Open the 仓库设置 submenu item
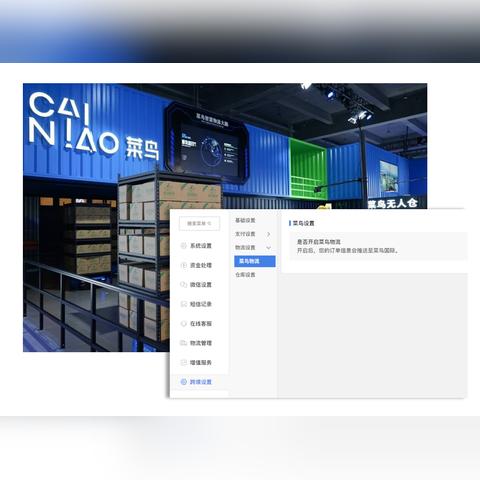This screenshot has width=480, height=480. point(245,275)
